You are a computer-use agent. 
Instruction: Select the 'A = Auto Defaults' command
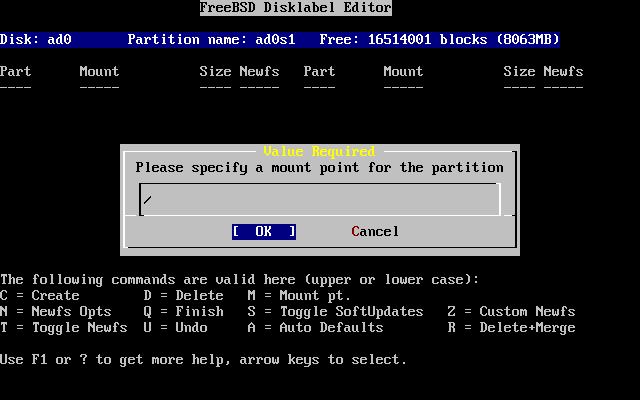315,327
